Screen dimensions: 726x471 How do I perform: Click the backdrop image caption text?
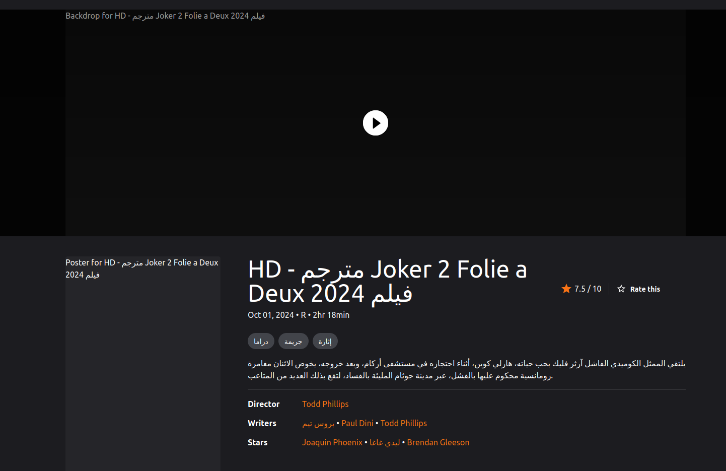165,16
